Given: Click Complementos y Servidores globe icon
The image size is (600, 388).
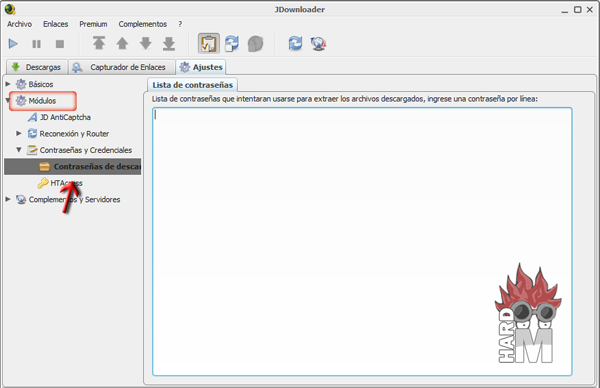Looking at the screenshot, I should point(21,199).
